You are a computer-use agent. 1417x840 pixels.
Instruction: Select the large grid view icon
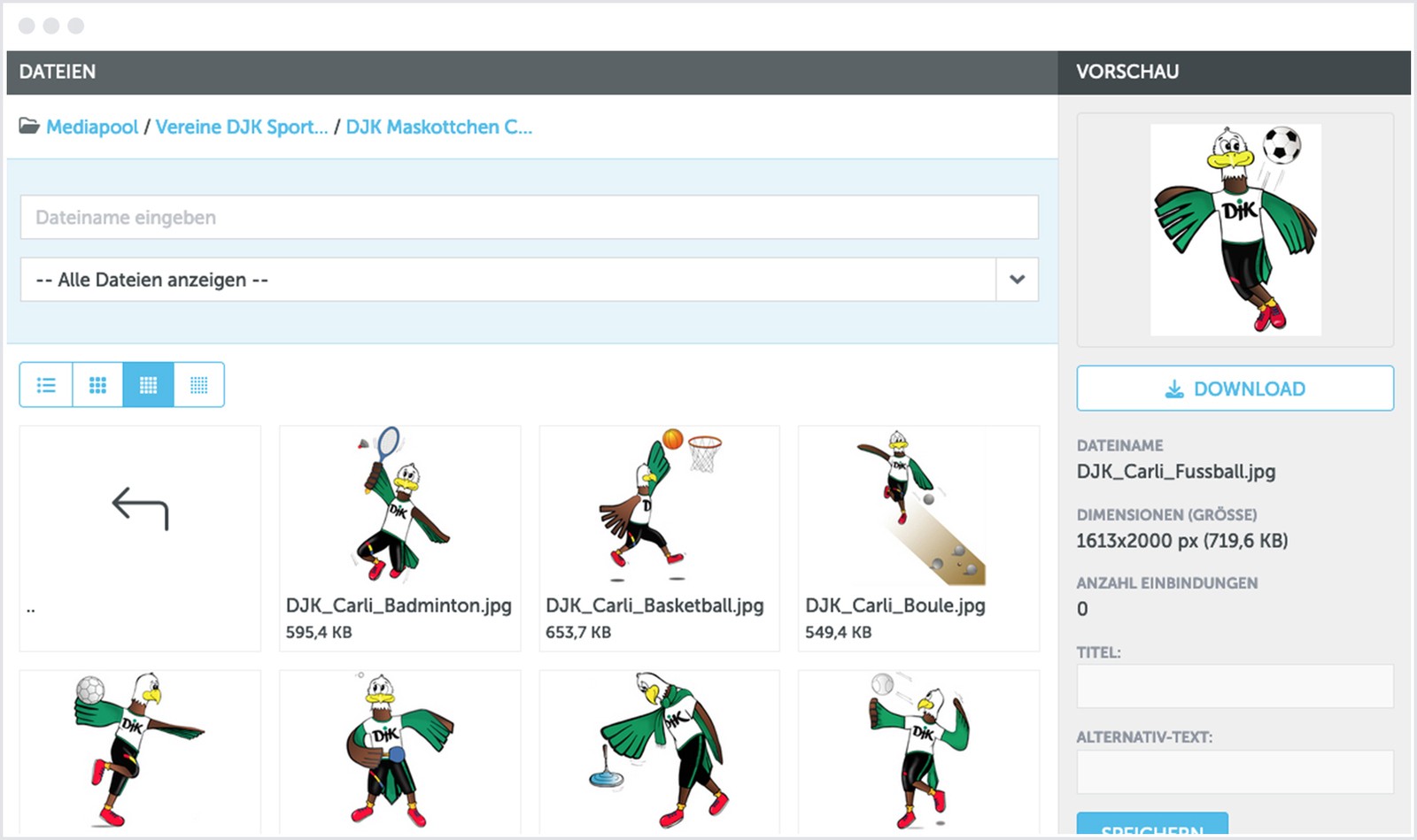(x=97, y=385)
